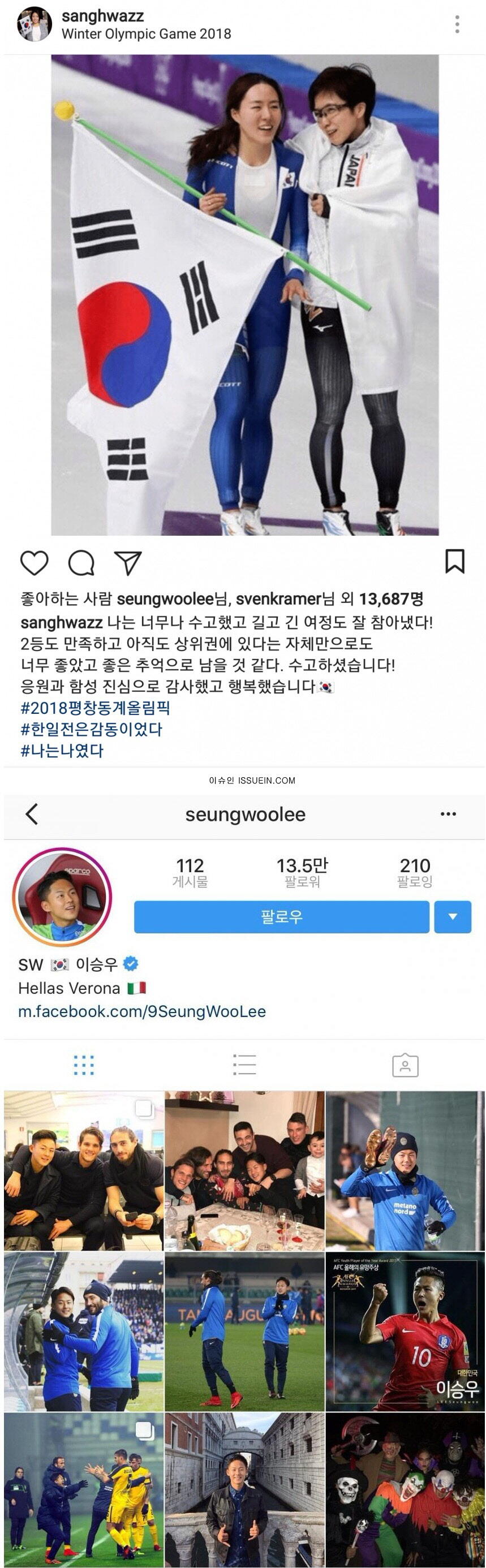Switch to the grid view tab

coord(83,1065)
